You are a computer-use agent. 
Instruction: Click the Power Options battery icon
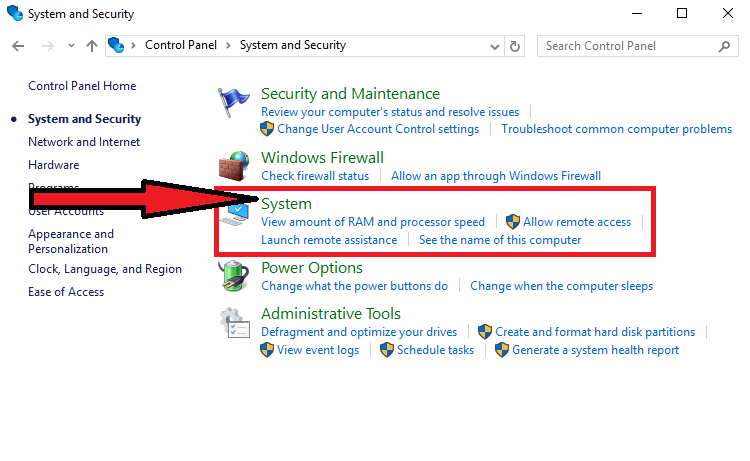(x=234, y=277)
